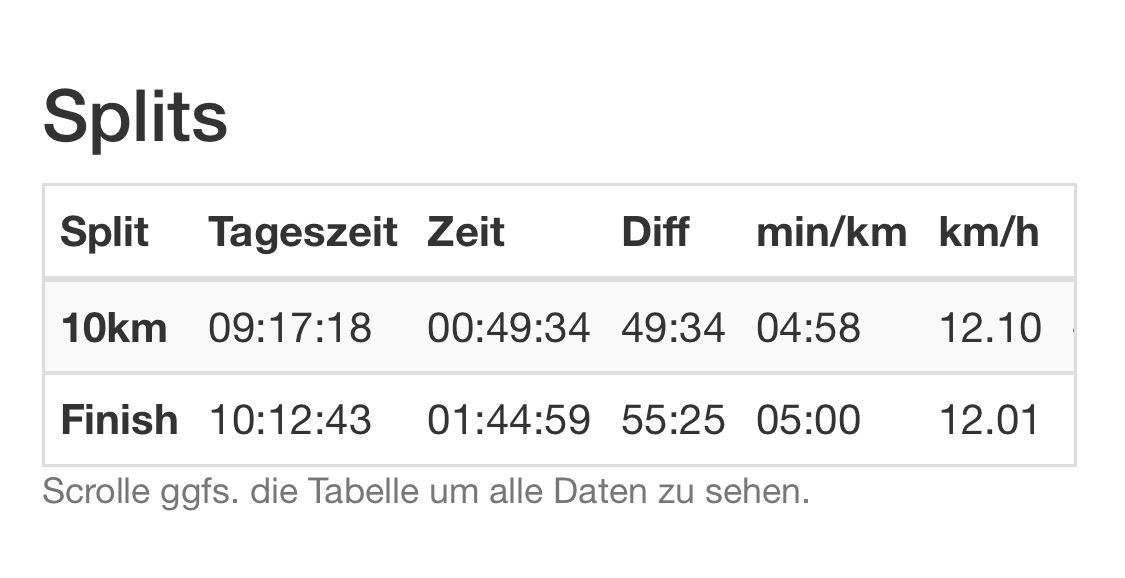This screenshot has height=578, width=1125.
Task: Click the Tageszeit column header
Action: (x=303, y=232)
